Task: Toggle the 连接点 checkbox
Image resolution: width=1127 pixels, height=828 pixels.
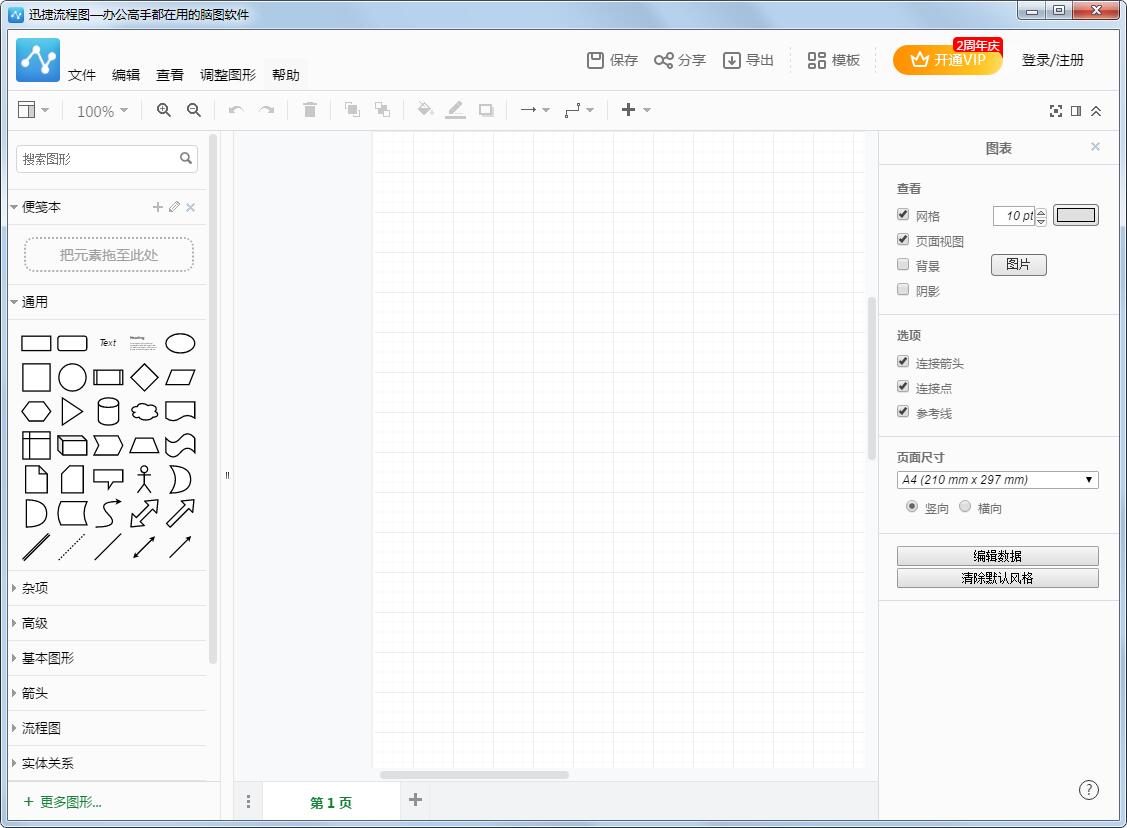Action: tap(903, 387)
